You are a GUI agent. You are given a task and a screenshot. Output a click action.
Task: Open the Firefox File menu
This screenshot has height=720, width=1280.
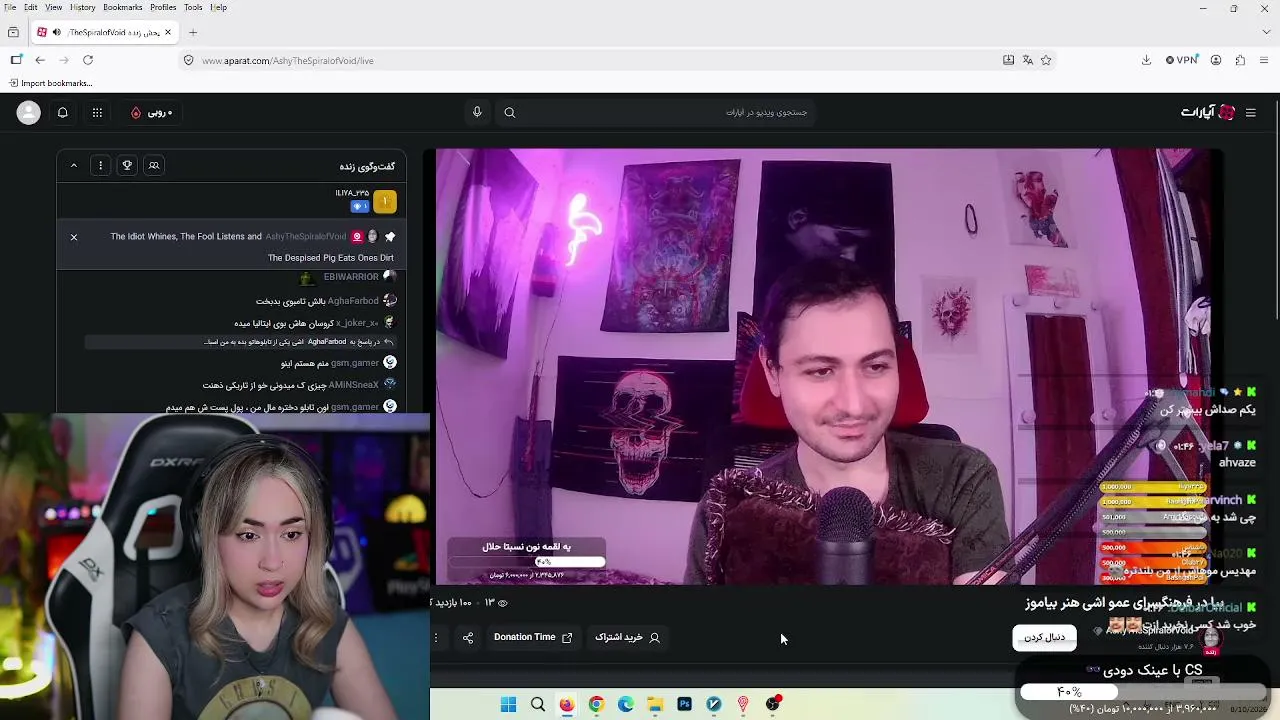[10, 7]
